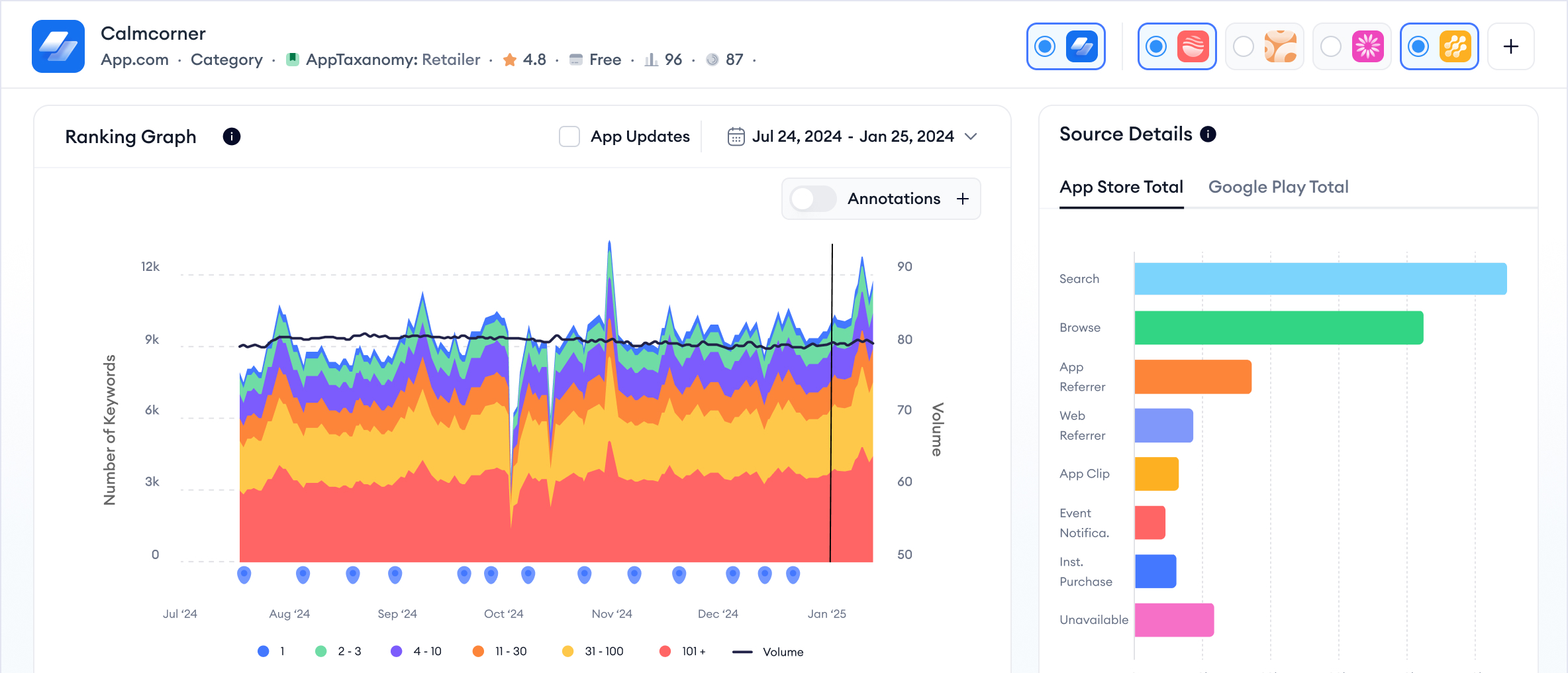Click the Browse source bar
The width and height of the screenshot is (1568, 673).
(1279, 328)
